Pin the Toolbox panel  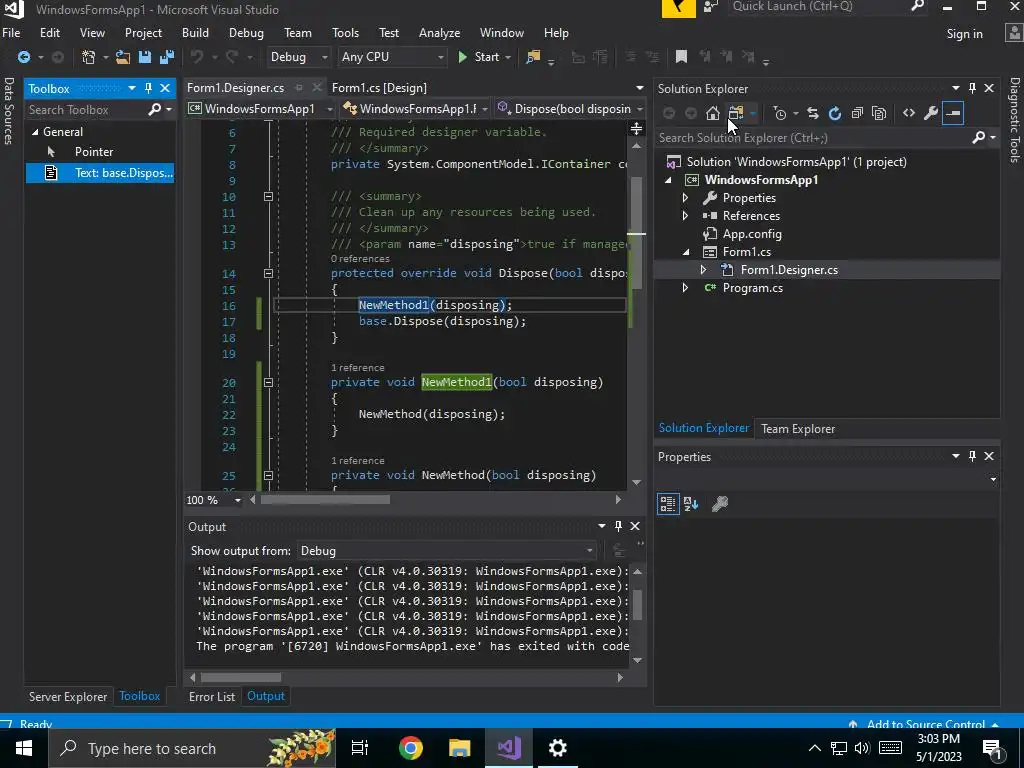click(x=148, y=88)
